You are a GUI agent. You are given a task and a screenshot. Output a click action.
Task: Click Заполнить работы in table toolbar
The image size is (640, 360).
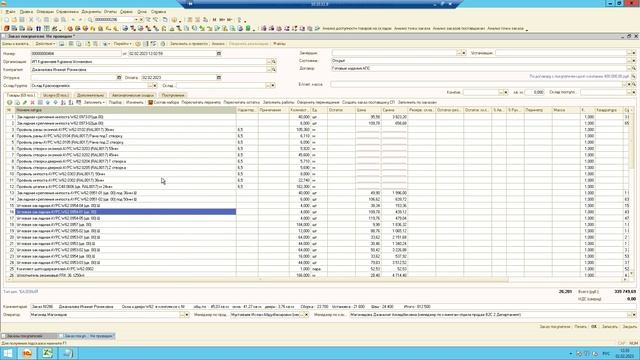(278, 102)
